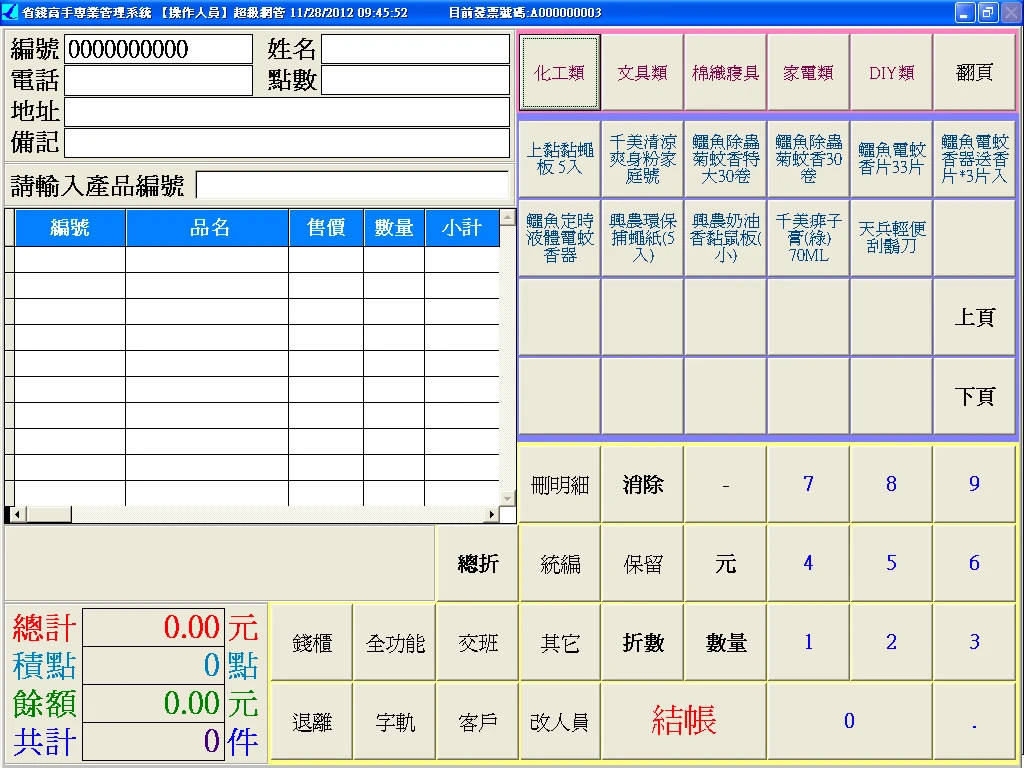Switch to the 文具類 category

coord(641,71)
